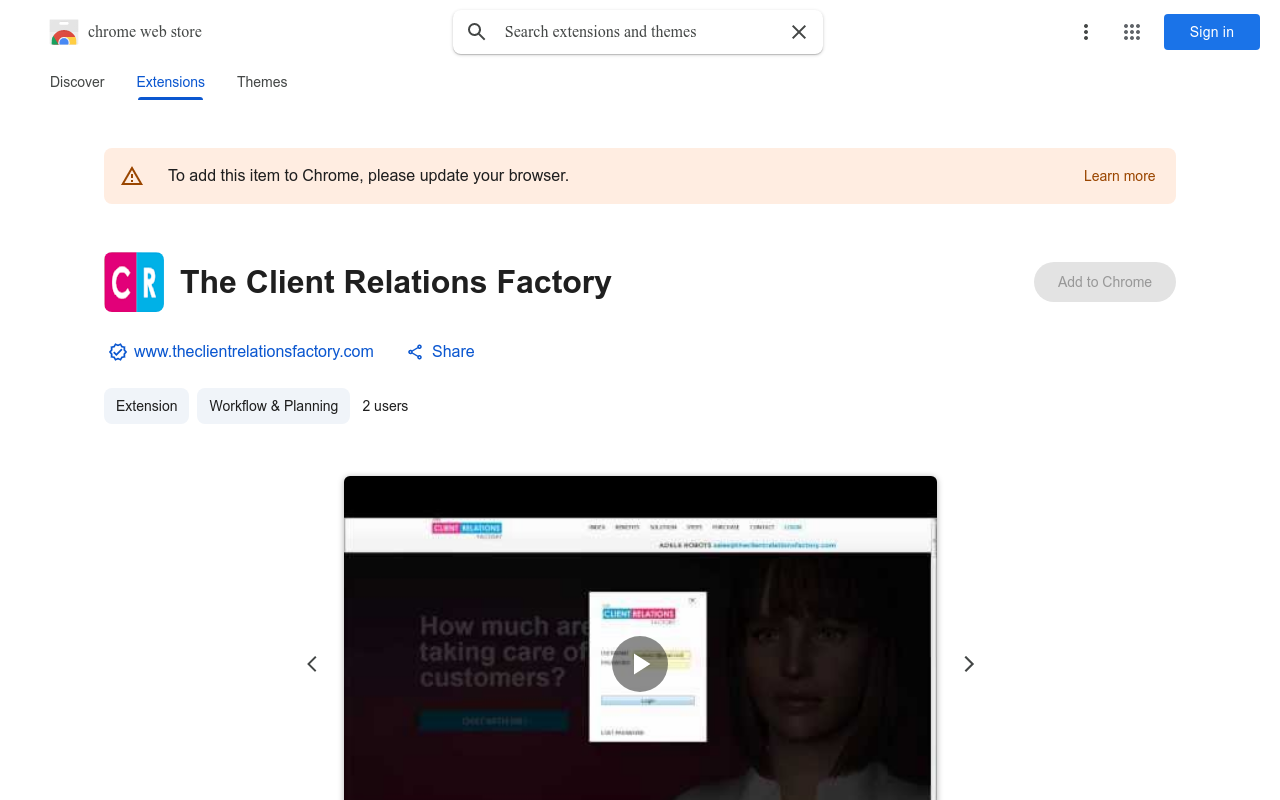This screenshot has height=800, width=1280.
Task: Focus the Search extensions and themes field
Action: tap(638, 32)
